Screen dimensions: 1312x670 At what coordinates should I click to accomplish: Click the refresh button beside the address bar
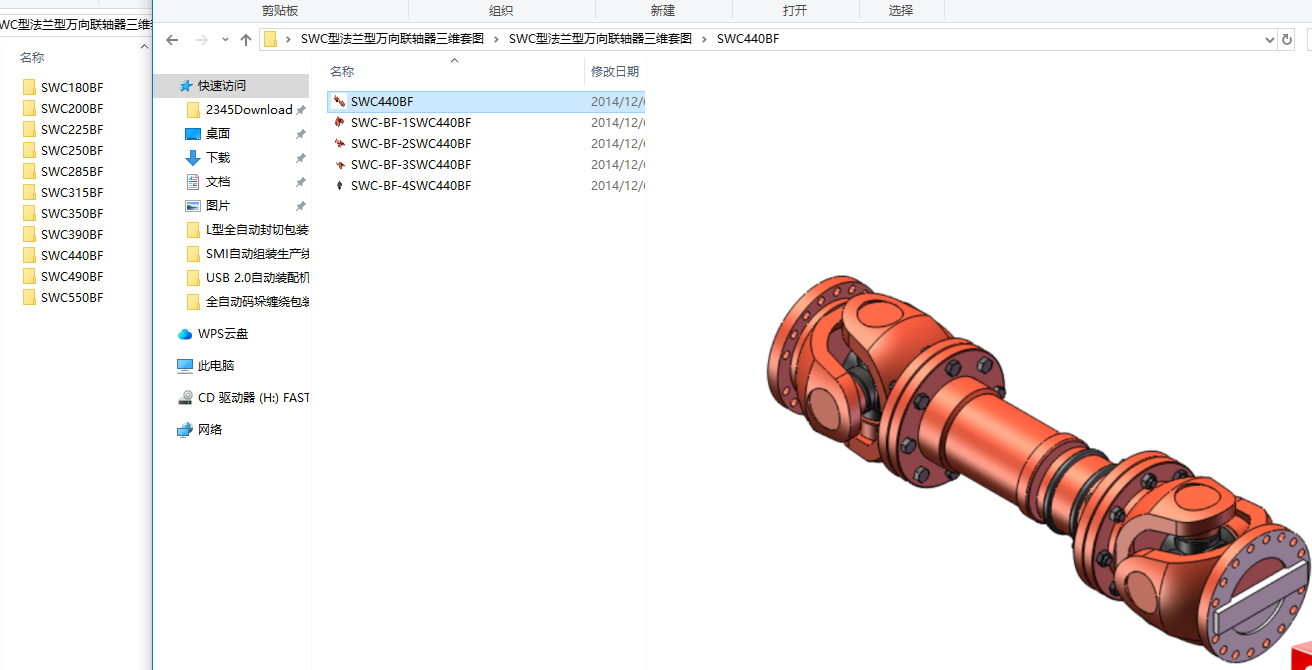(x=1287, y=39)
